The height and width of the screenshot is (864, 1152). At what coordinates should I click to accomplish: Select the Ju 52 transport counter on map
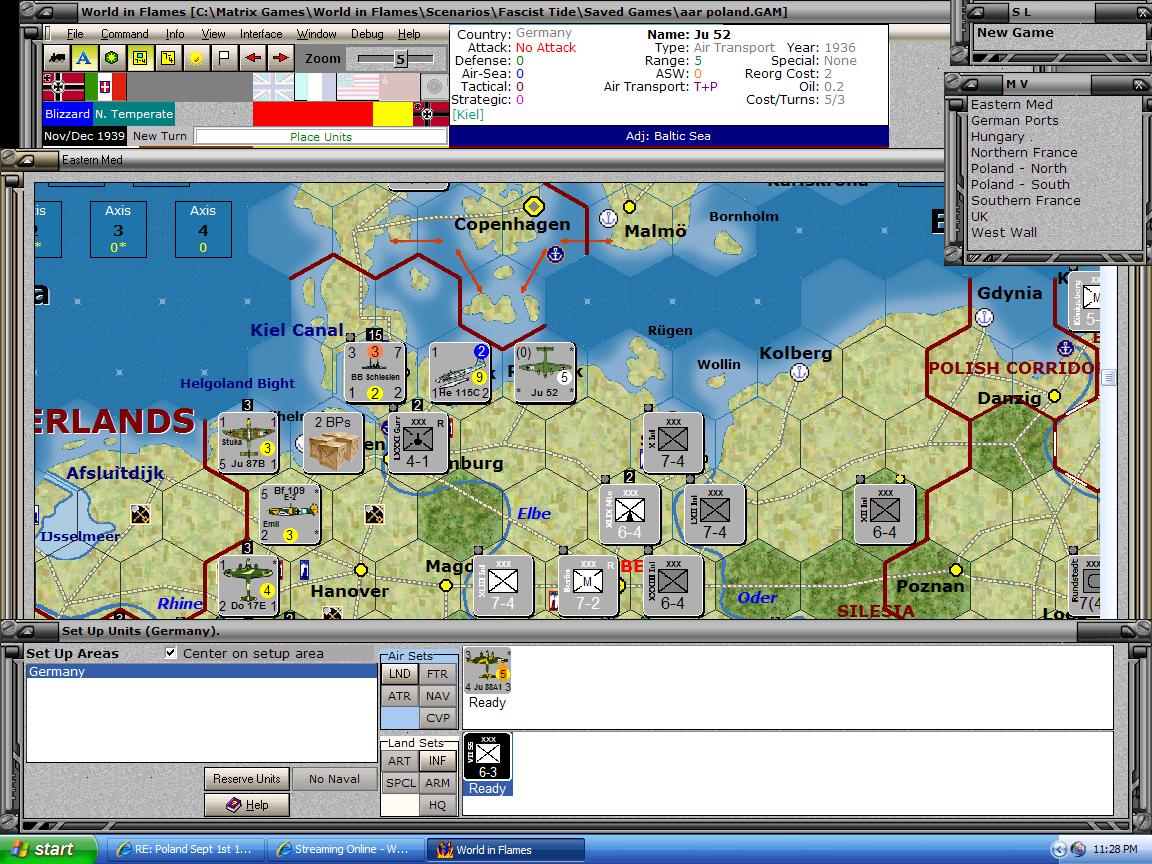point(544,372)
